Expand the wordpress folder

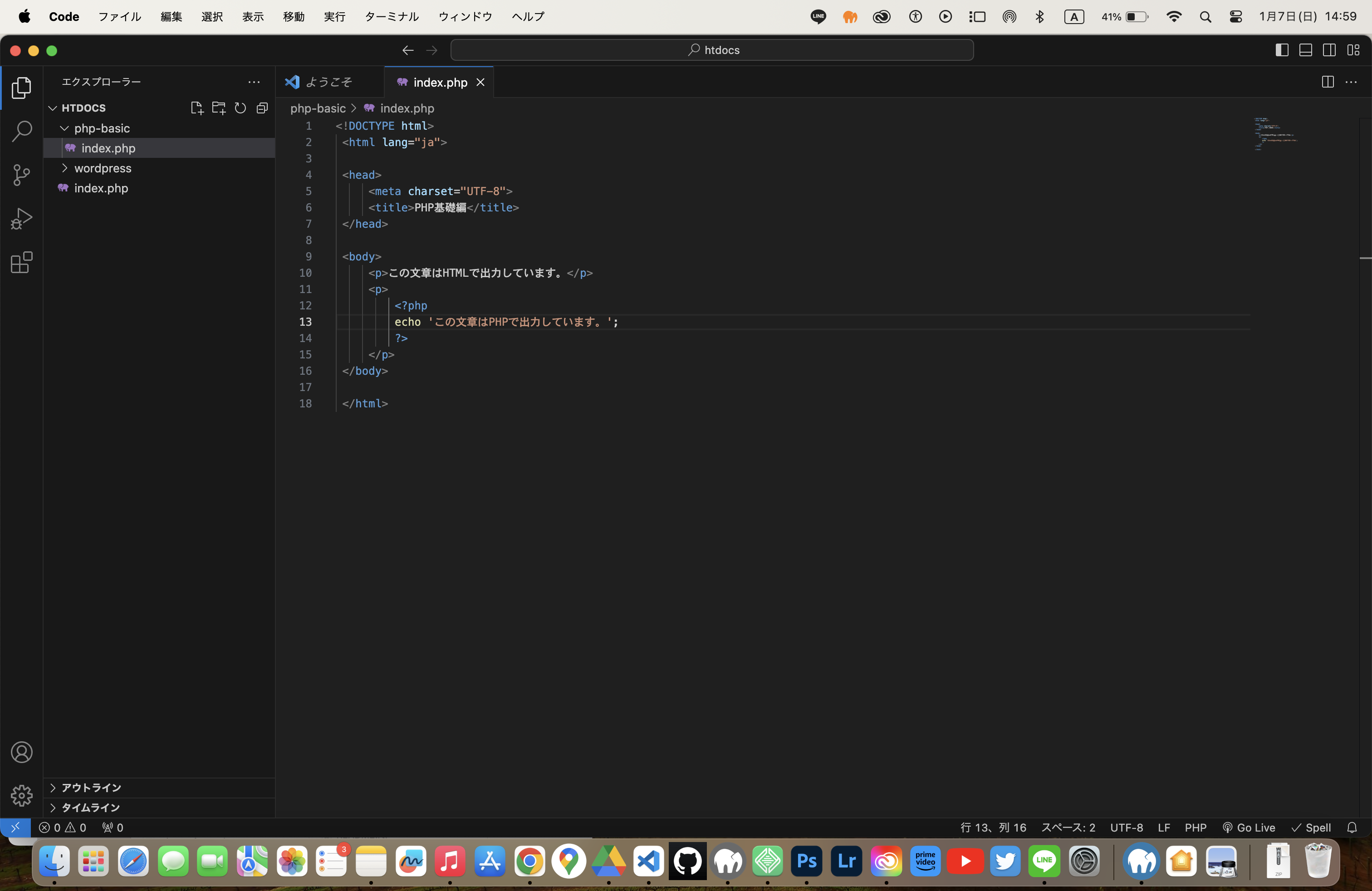[x=103, y=168]
